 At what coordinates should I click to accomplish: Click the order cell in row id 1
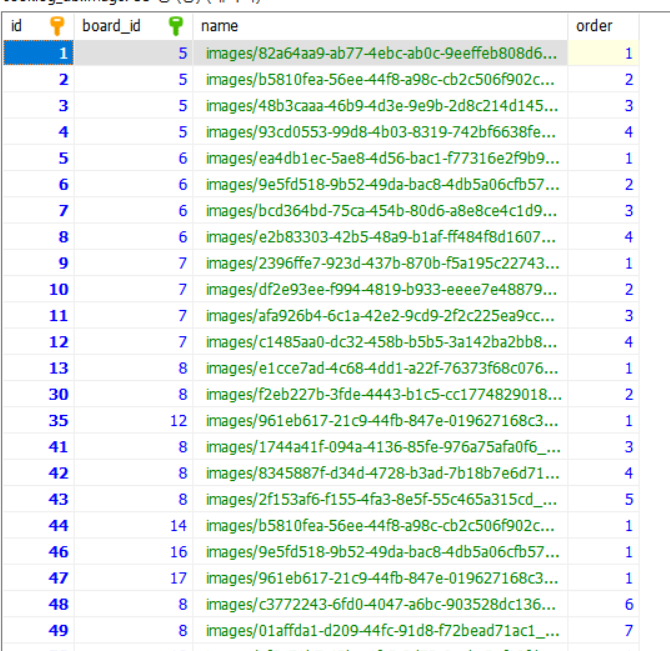pyautogui.click(x=603, y=53)
